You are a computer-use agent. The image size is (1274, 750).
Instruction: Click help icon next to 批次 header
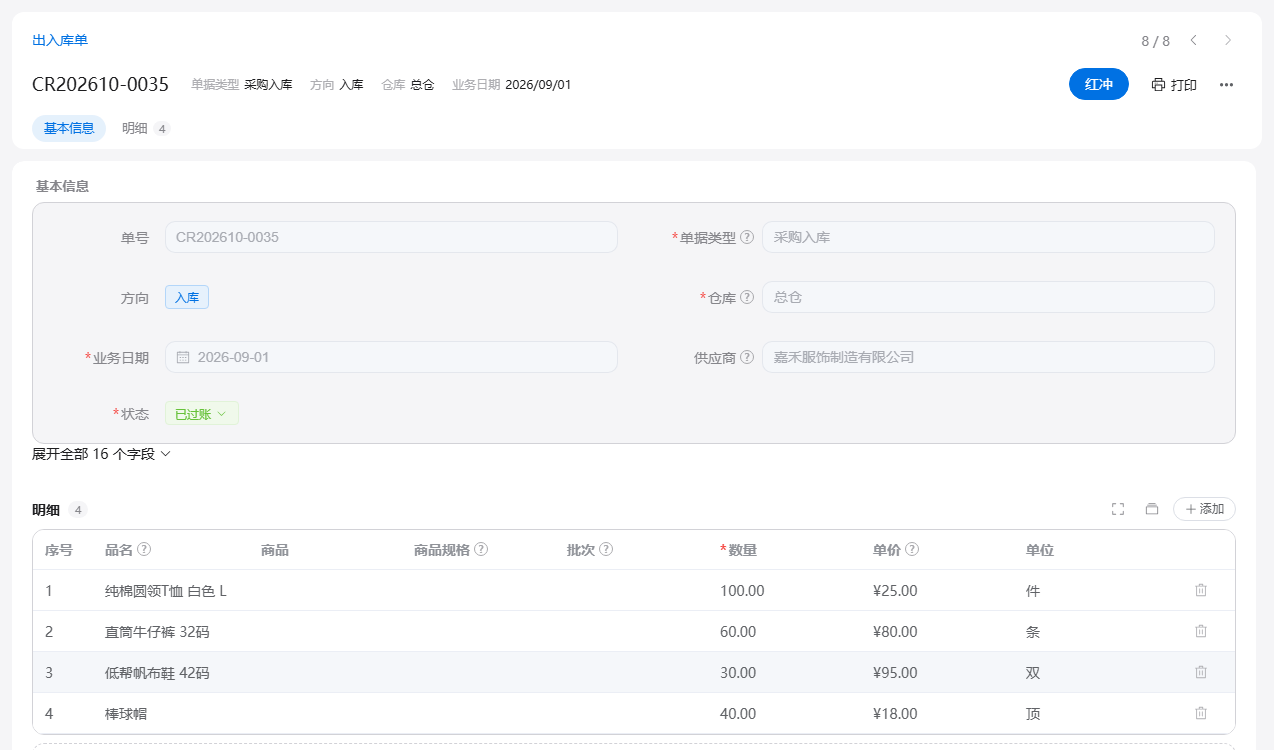[606, 549]
